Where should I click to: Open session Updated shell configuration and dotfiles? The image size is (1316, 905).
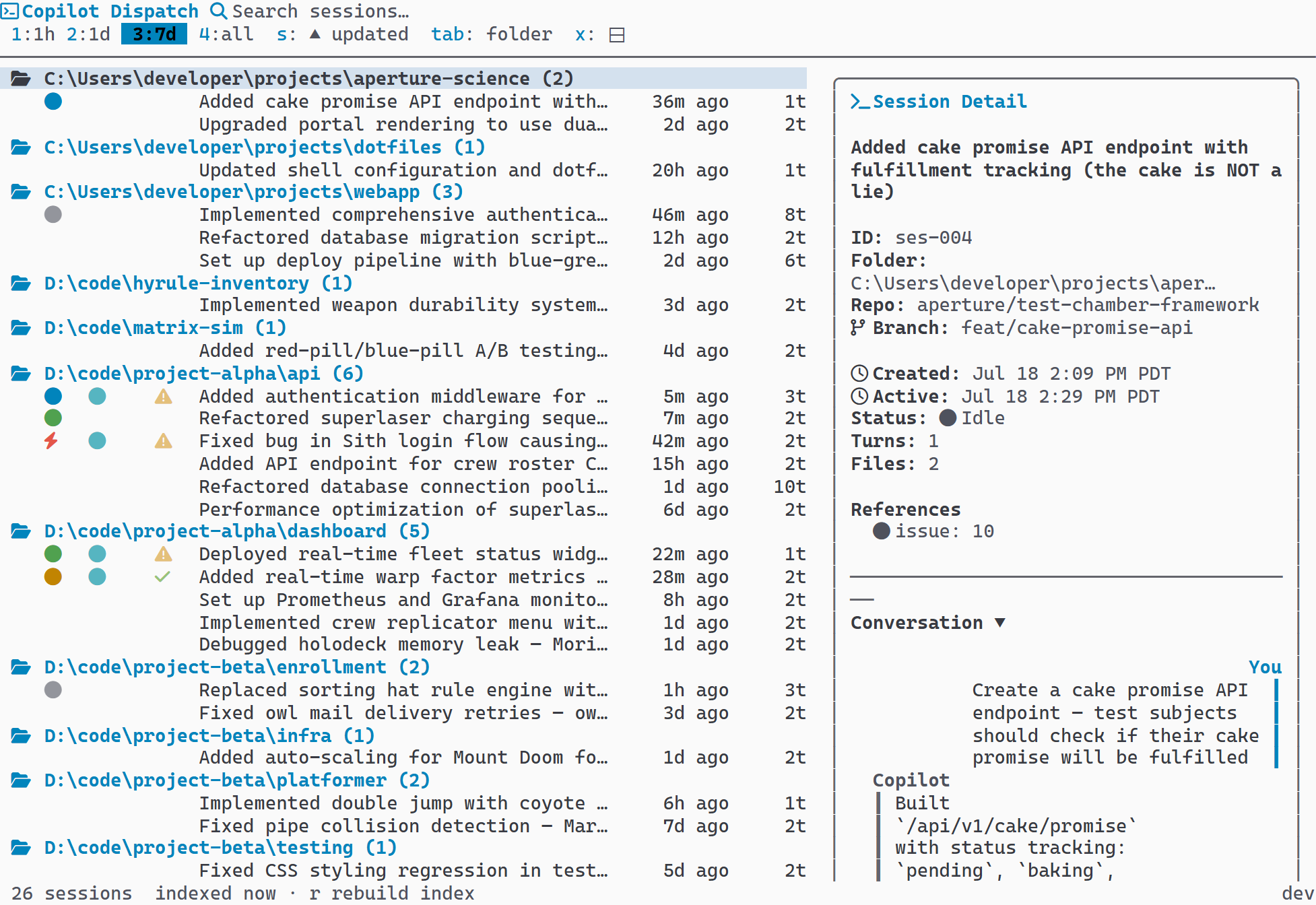(403, 170)
